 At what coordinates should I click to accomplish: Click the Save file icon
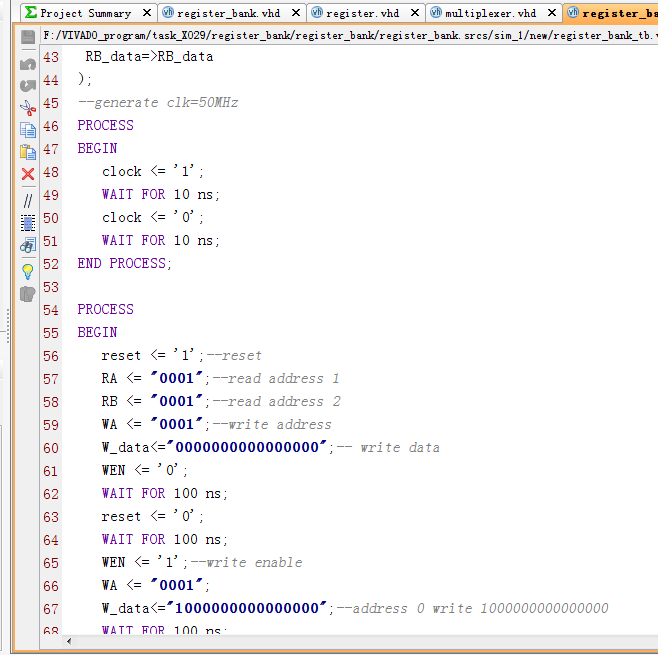point(28,37)
